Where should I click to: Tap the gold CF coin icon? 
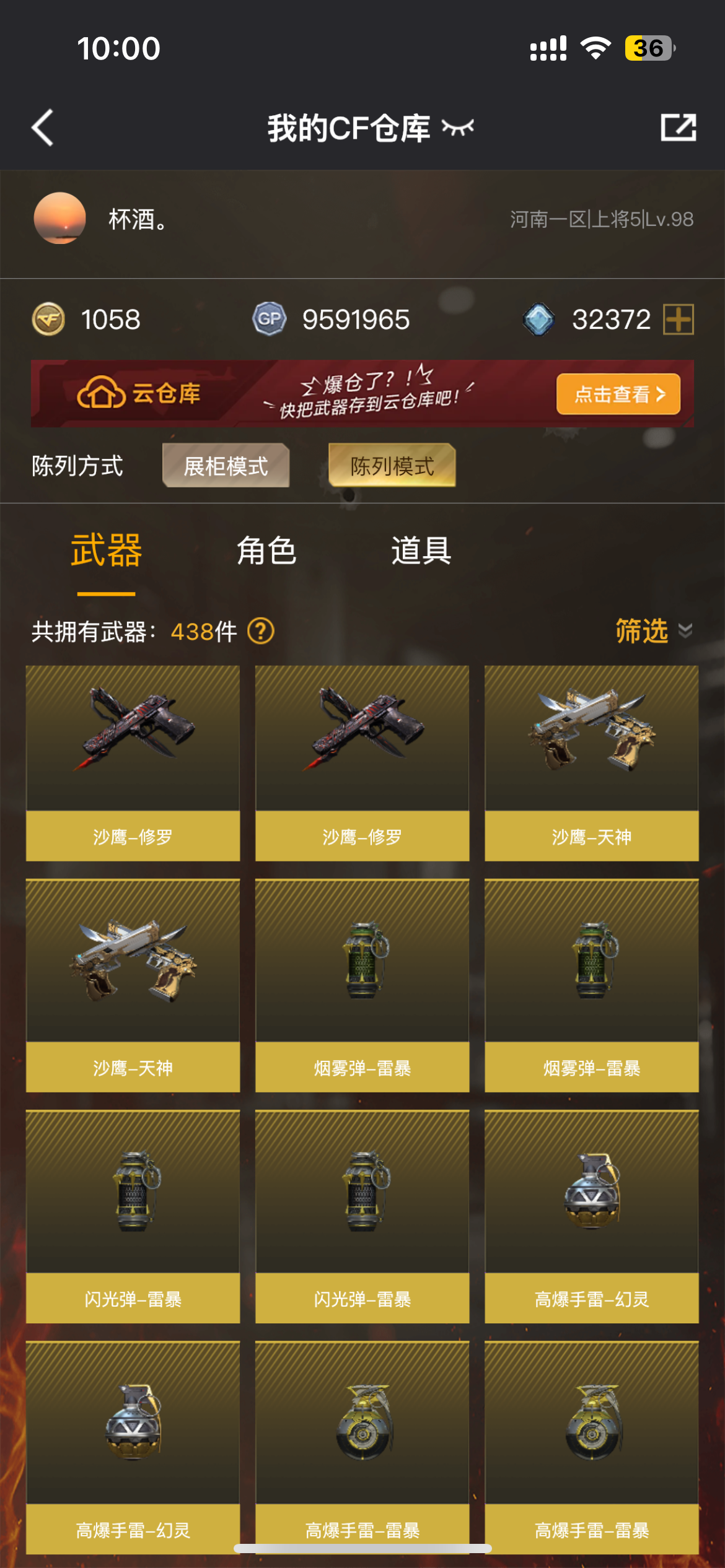point(48,320)
